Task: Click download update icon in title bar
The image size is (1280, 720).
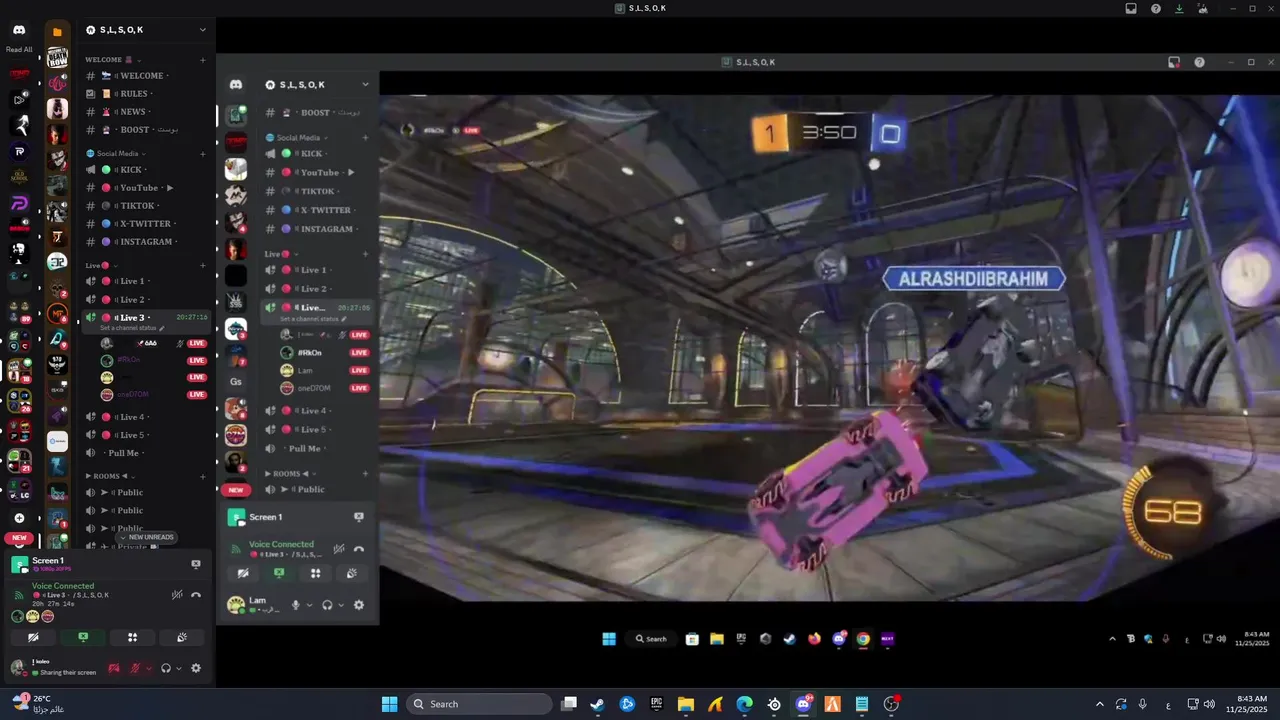Action: (1180, 8)
